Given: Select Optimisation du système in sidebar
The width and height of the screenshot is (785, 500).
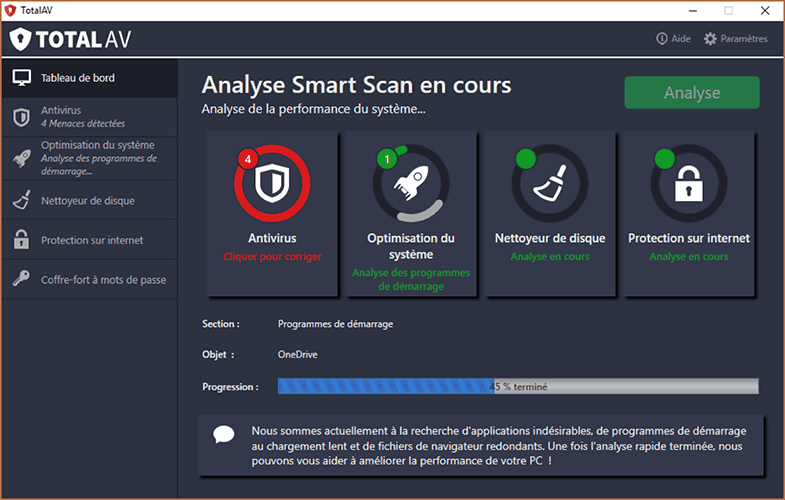Looking at the screenshot, I should (x=89, y=158).
